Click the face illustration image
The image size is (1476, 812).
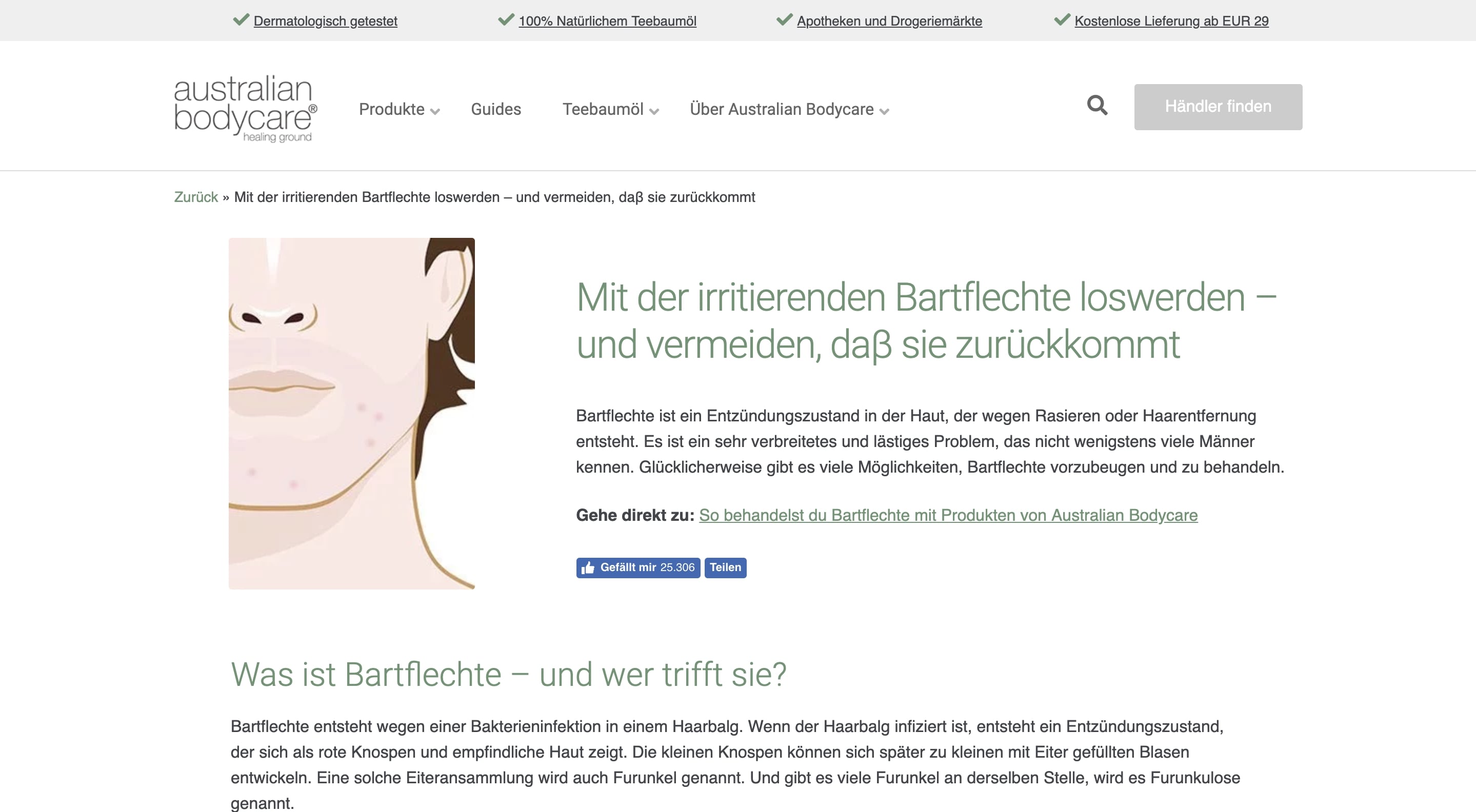pyautogui.click(x=351, y=414)
